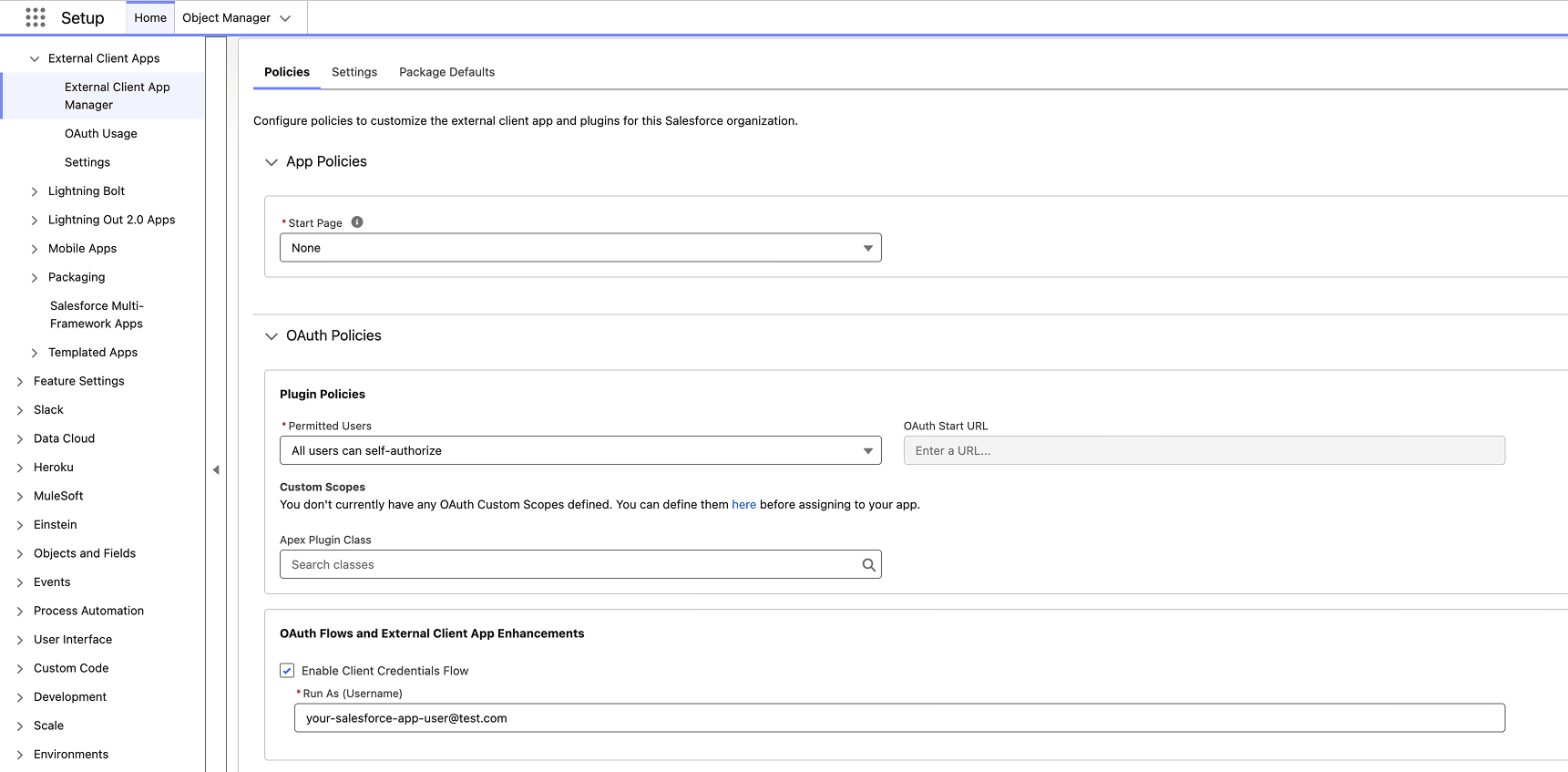Expand the Lightning Bolt tree node
The width and height of the screenshot is (1568, 772).
coord(35,191)
